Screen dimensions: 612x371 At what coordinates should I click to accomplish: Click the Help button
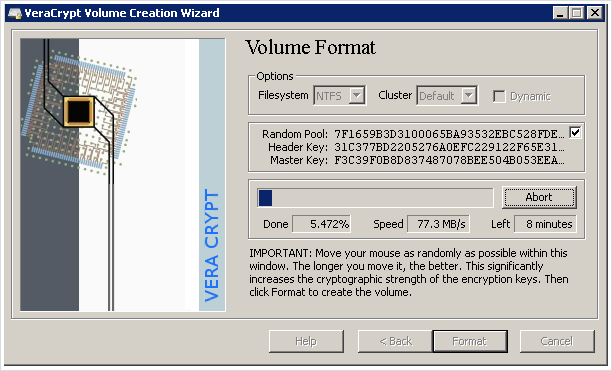[306, 341]
